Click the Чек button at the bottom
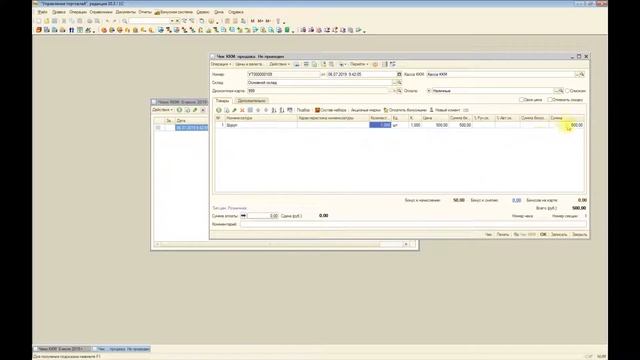Viewport: 640px width, 360px height. (x=488, y=235)
